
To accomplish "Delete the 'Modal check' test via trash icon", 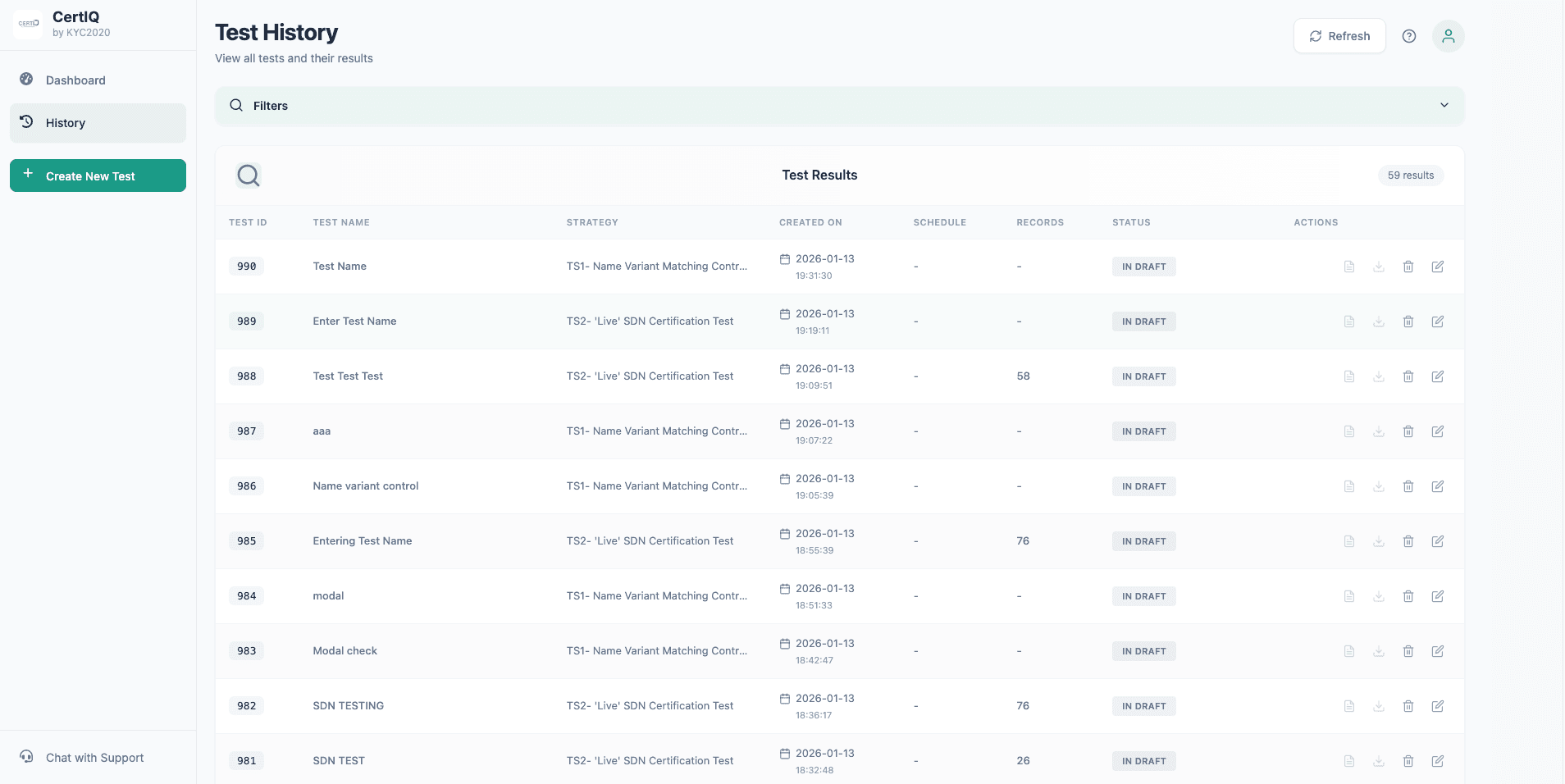I will coord(1408,651).
